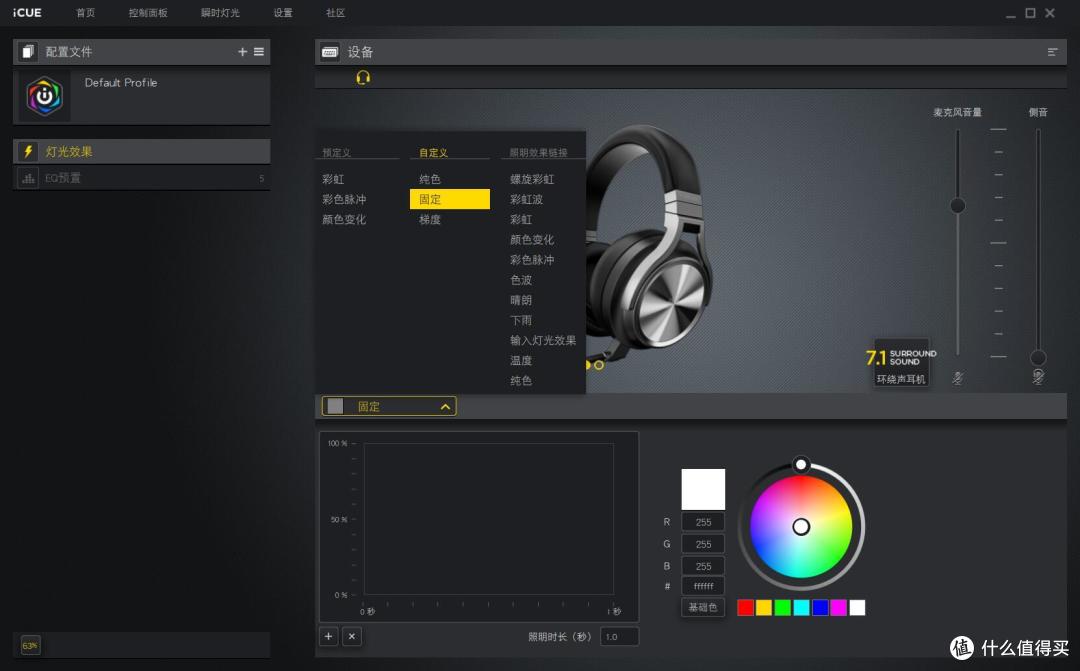Click the headset lighting zone indicator dot
The image size is (1080, 671).
click(x=599, y=365)
